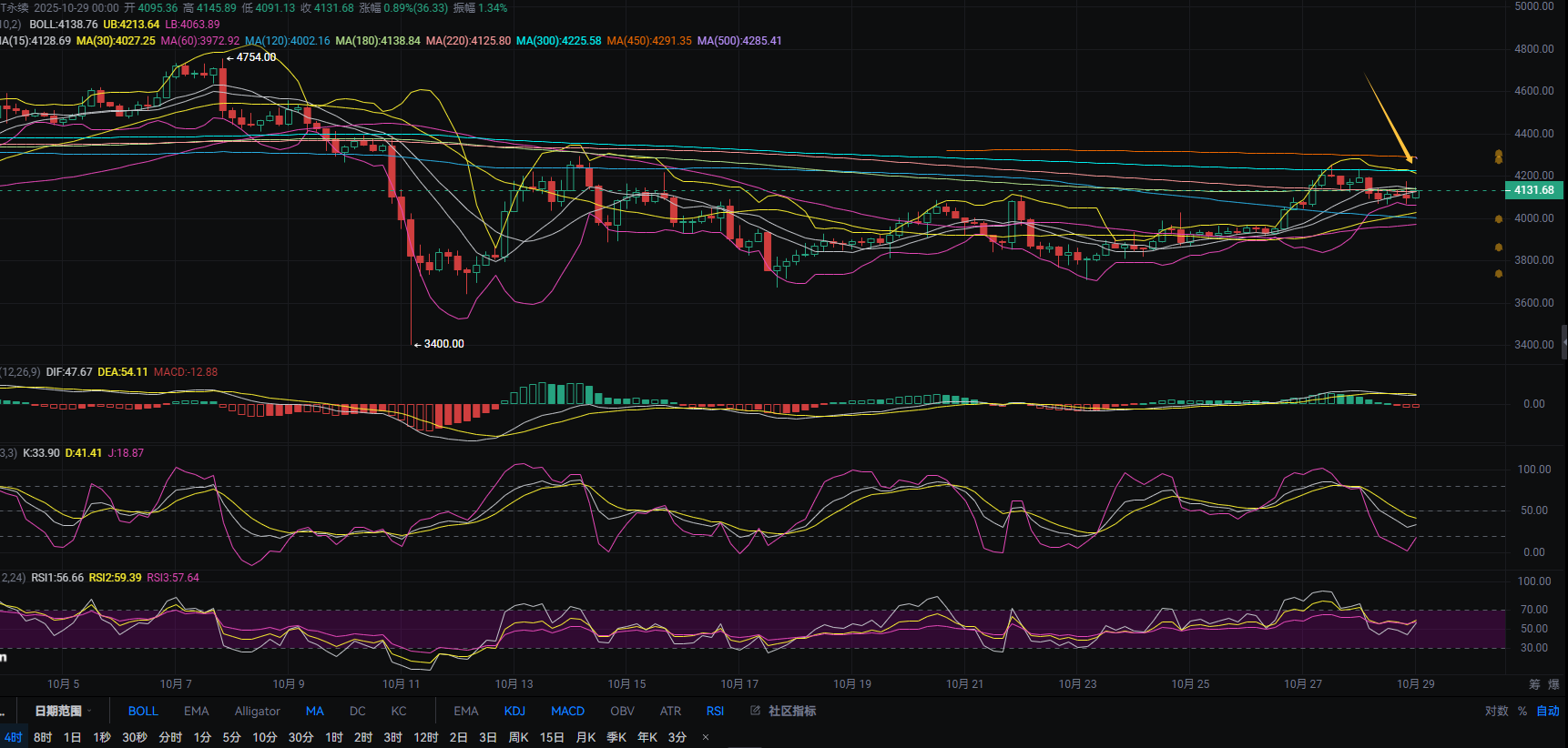The height and width of the screenshot is (748, 1568).
Task: Click the alert bell just above the 3800.00 level
Action: [x=1498, y=248]
